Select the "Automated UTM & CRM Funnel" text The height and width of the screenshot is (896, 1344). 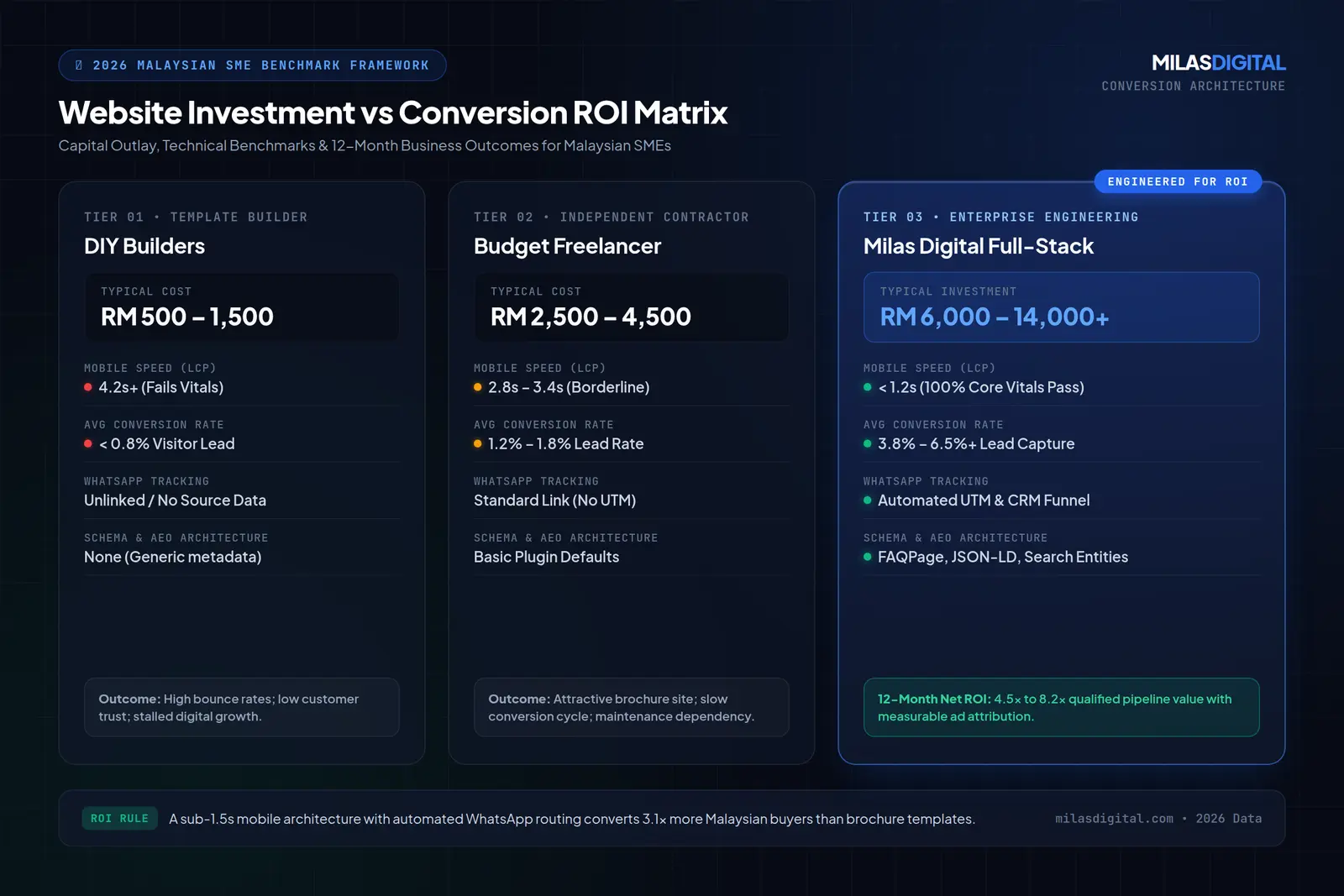point(984,500)
